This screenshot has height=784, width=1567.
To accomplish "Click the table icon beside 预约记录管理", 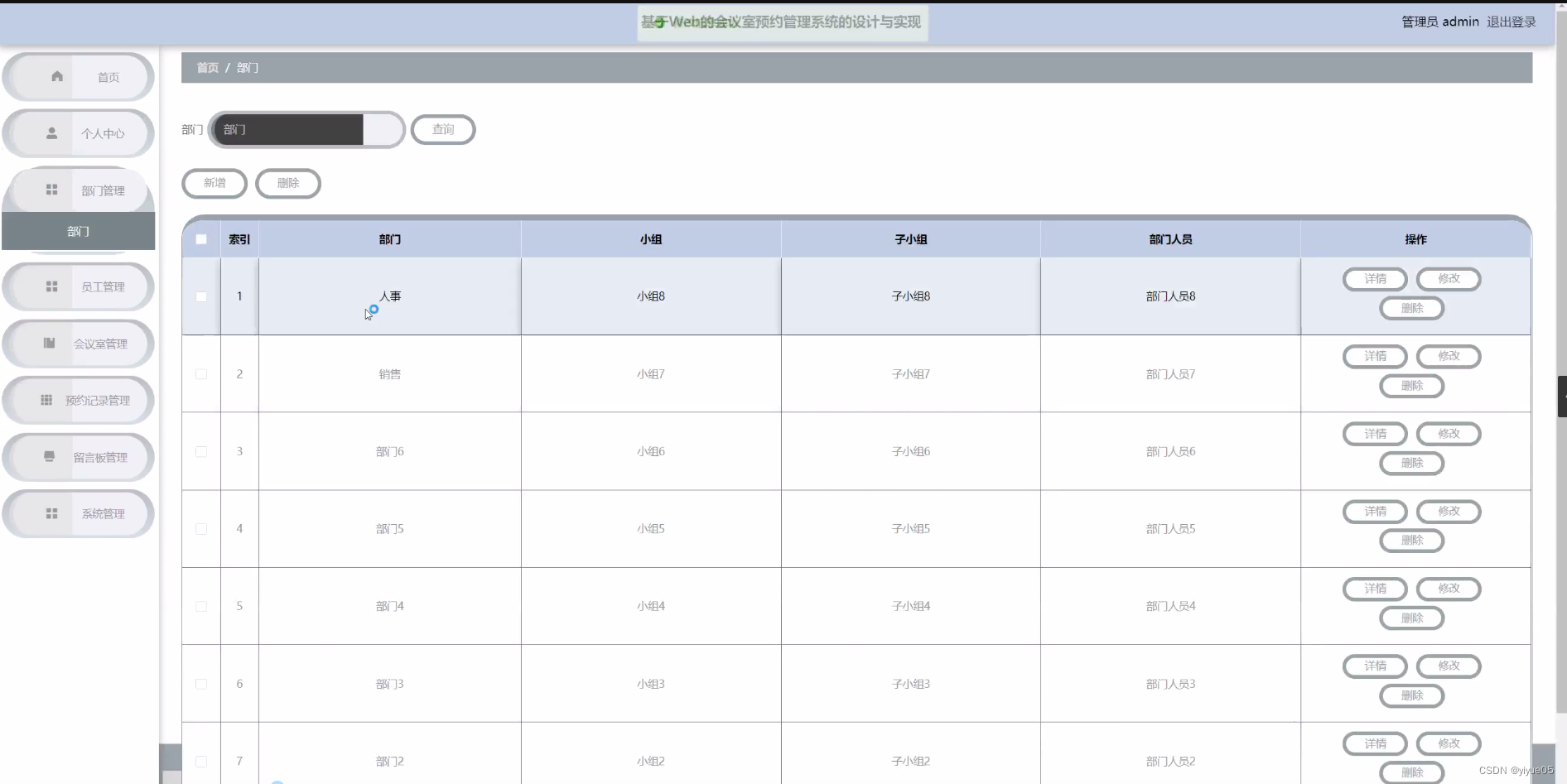I will 46,400.
